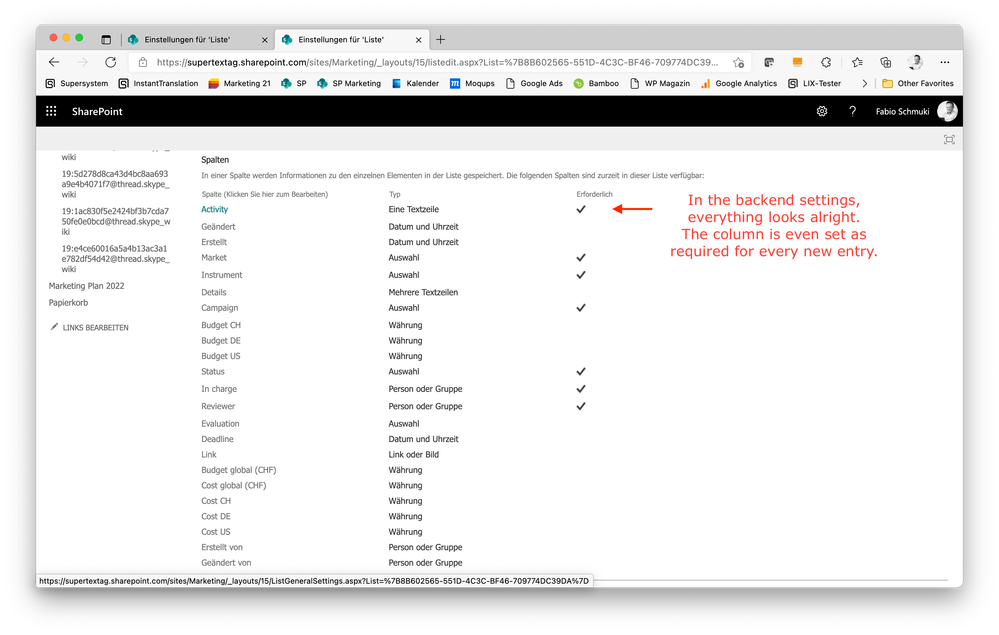The height and width of the screenshot is (635, 999).
Task: Open the browser profile avatar
Action: tap(916, 62)
